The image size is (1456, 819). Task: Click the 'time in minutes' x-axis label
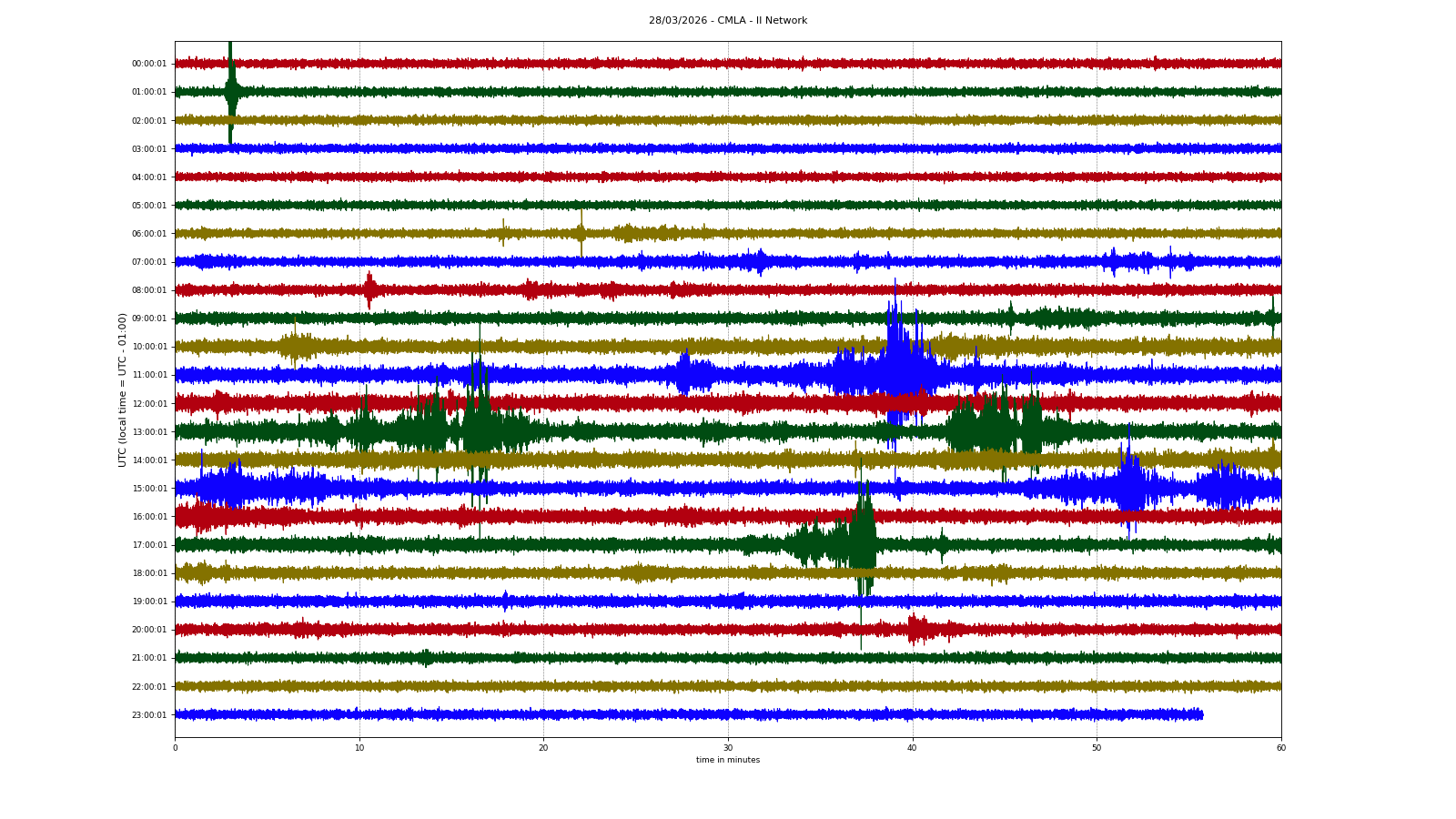727,760
